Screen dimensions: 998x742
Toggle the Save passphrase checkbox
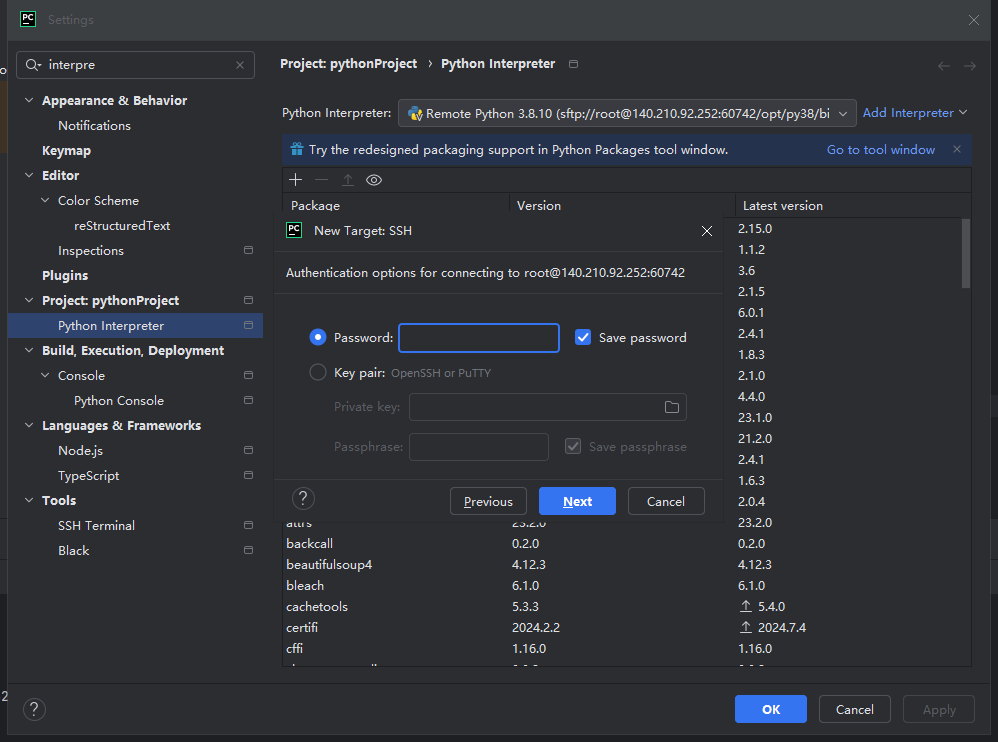573,446
